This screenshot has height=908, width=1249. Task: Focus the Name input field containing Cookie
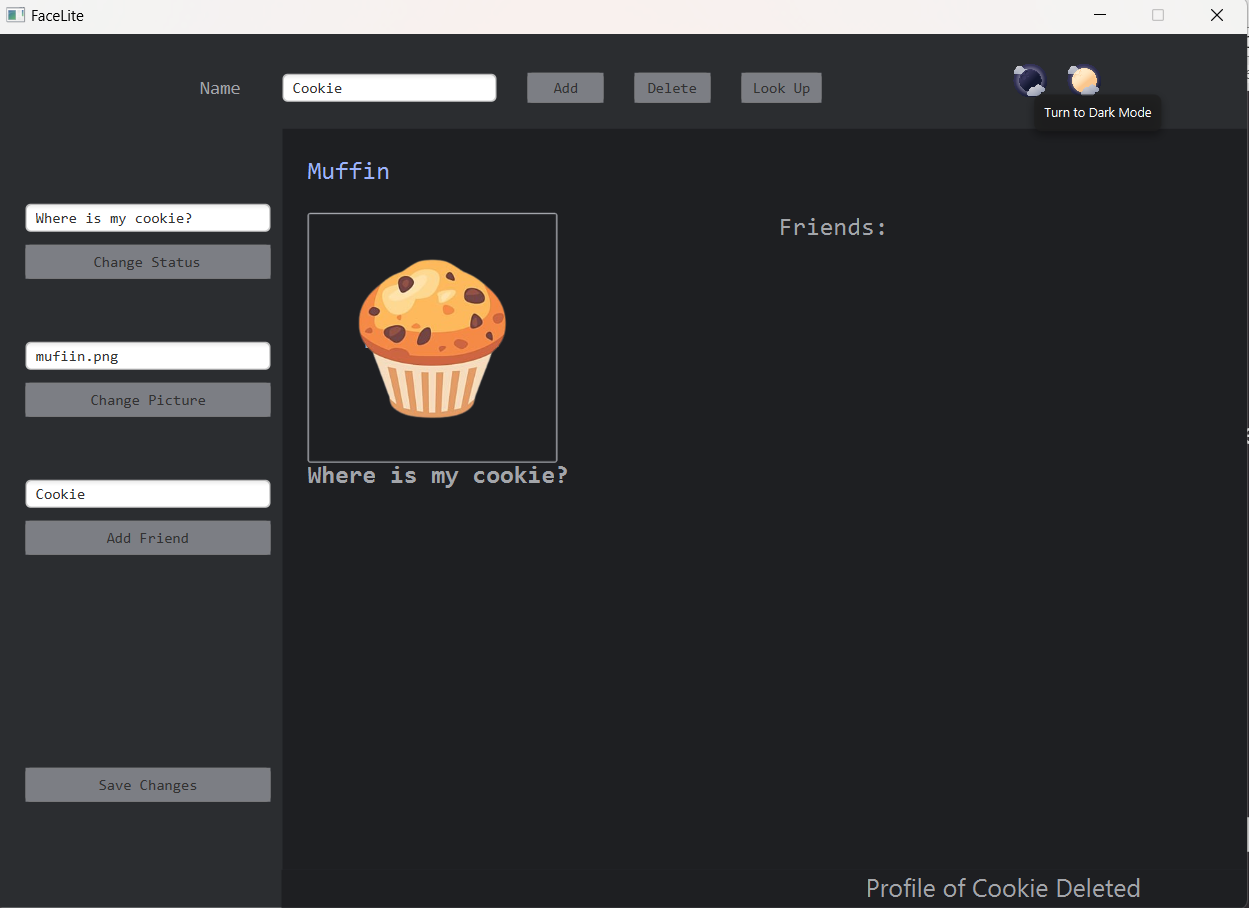[389, 88]
